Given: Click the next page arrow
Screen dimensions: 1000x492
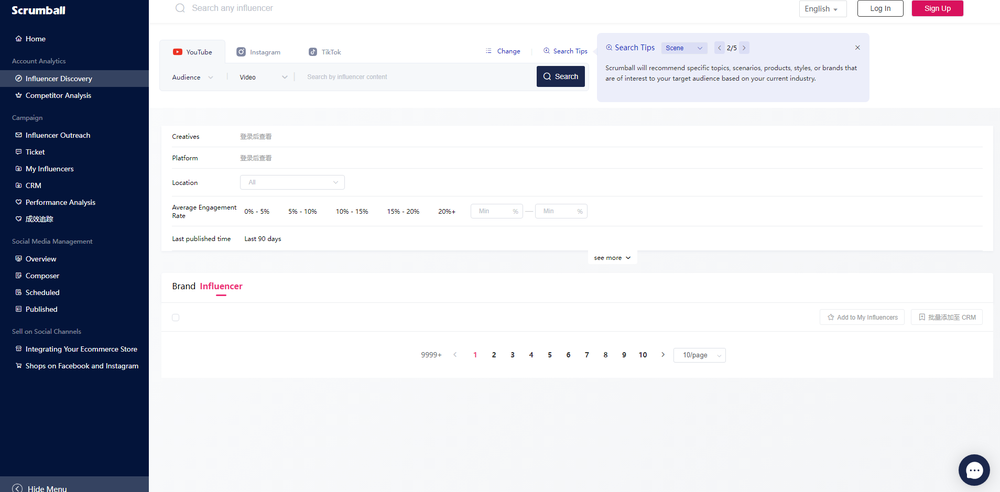Looking at the screenshot, I should click(x=663, y=355).
